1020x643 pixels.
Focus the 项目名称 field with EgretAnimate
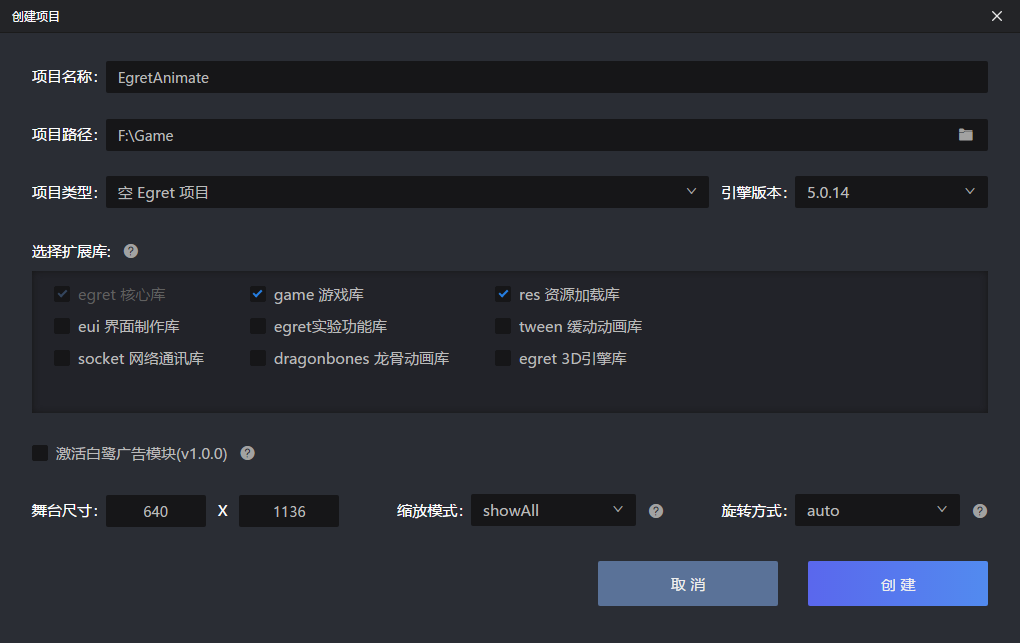(x=546, y=77)
